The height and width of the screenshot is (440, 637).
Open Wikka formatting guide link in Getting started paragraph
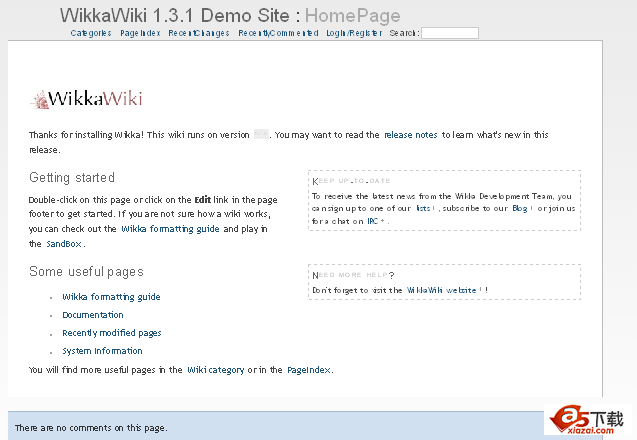tap(170, 229)
